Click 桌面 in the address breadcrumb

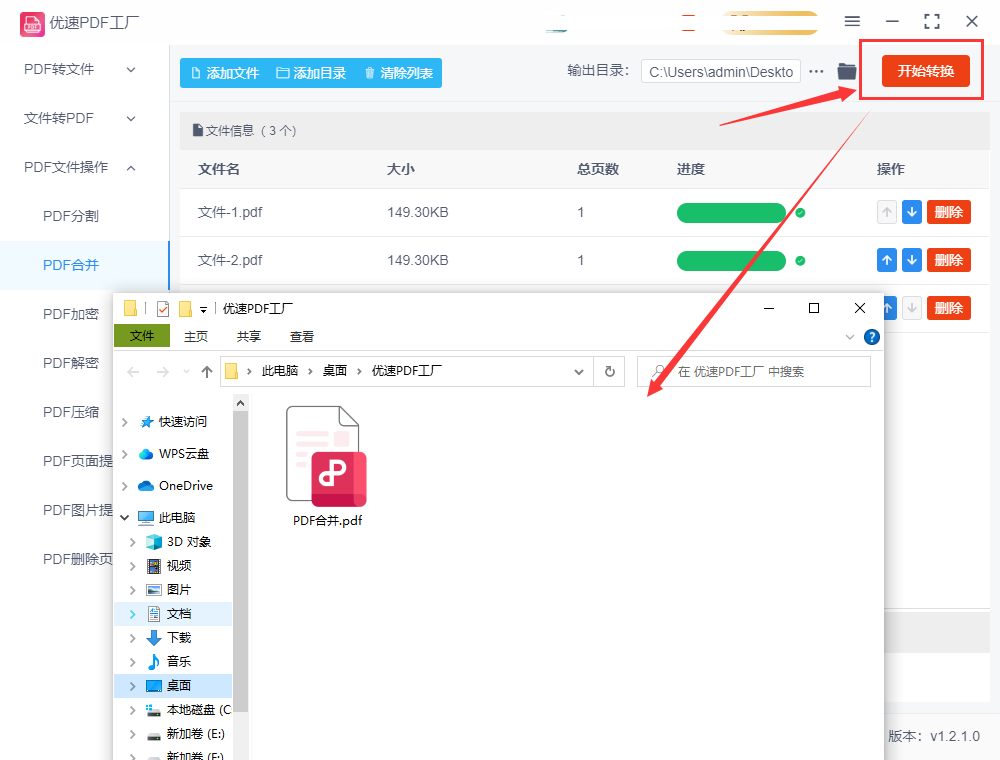point(335,371)
